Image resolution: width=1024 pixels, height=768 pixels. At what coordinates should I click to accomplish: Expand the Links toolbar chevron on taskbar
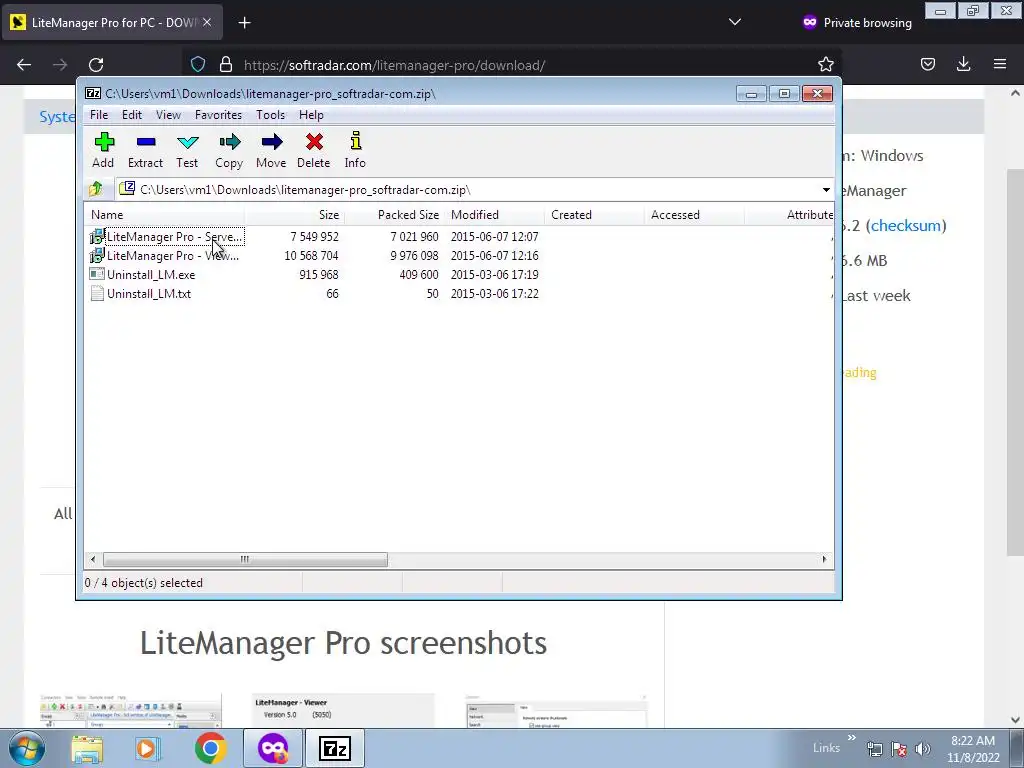click(852, 738)
